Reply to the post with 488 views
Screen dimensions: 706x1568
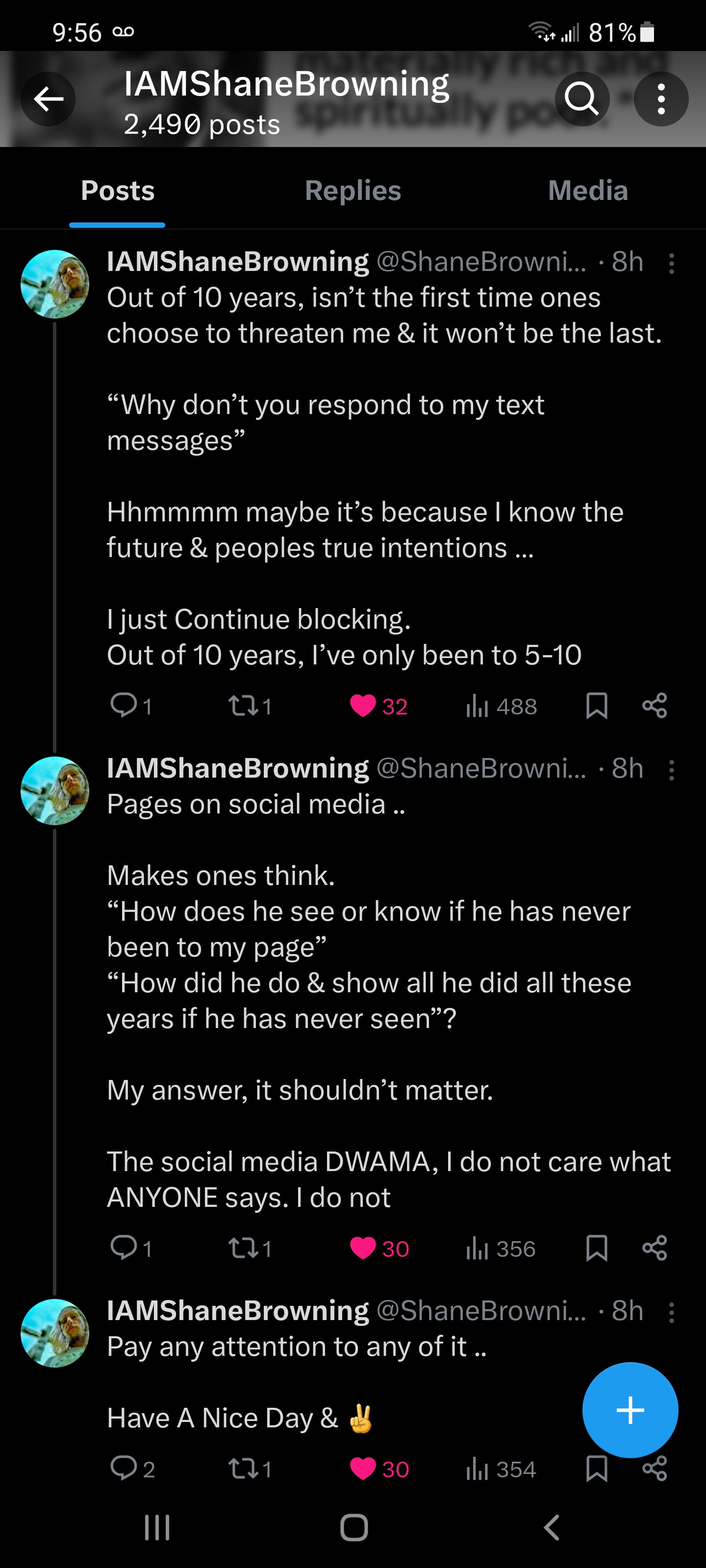[124, 706]
